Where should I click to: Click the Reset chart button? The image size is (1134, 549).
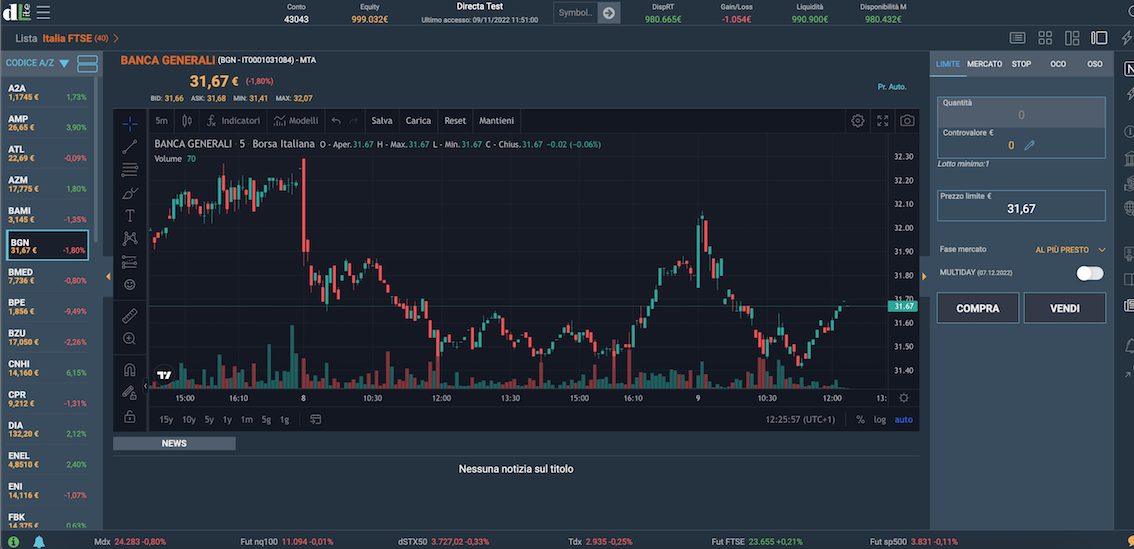455,121
